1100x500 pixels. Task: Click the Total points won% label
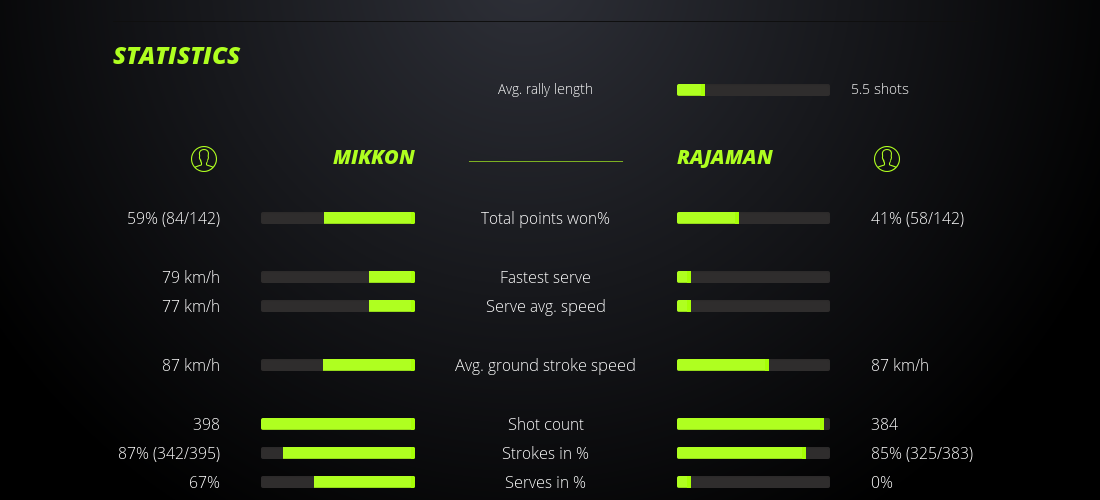(545, 218)
